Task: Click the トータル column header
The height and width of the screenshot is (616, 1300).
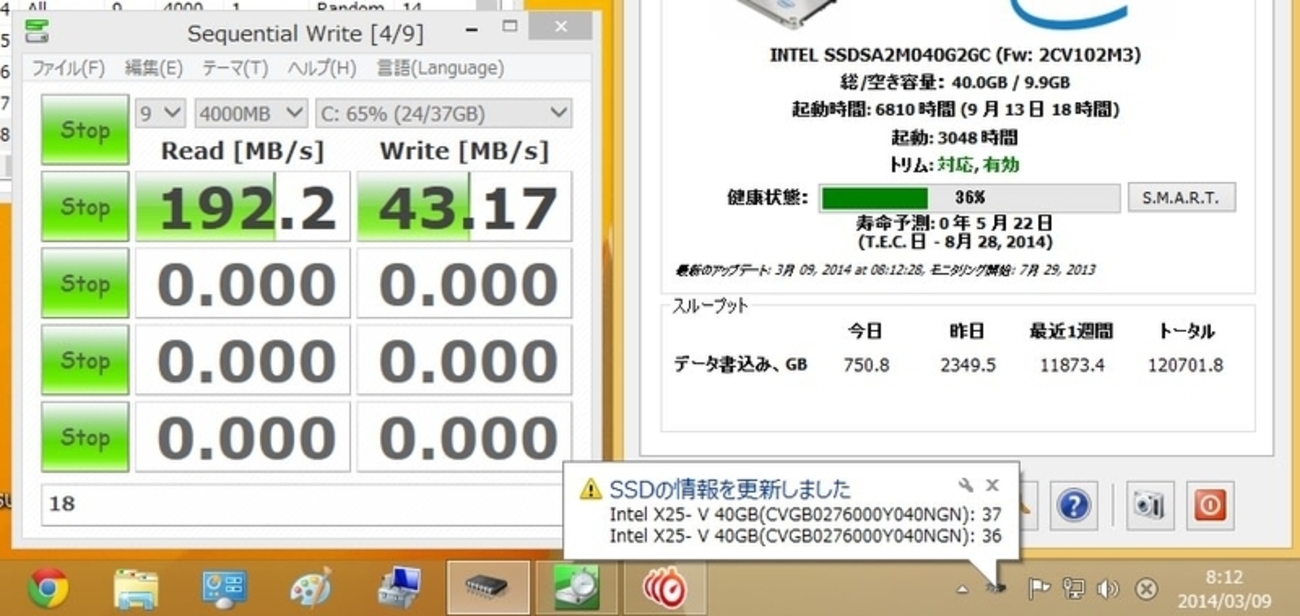Action: [x=1187, y=331]
